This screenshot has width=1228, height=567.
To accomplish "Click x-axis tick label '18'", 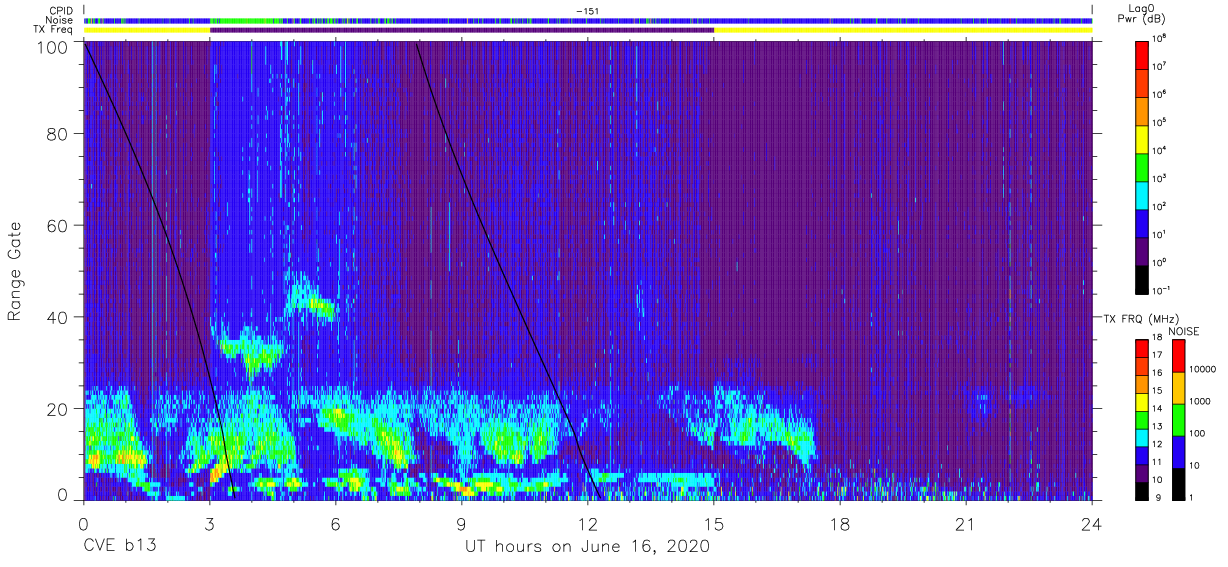I will (840, 523).
